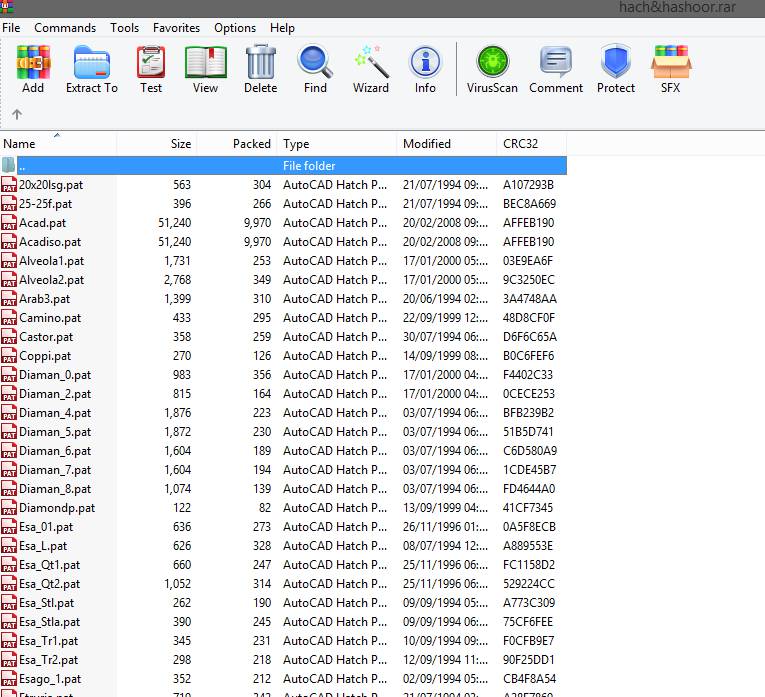765x697 pixels.
Task: Select file Esa_Tr2.pat
Action: [x=48, y=660]
